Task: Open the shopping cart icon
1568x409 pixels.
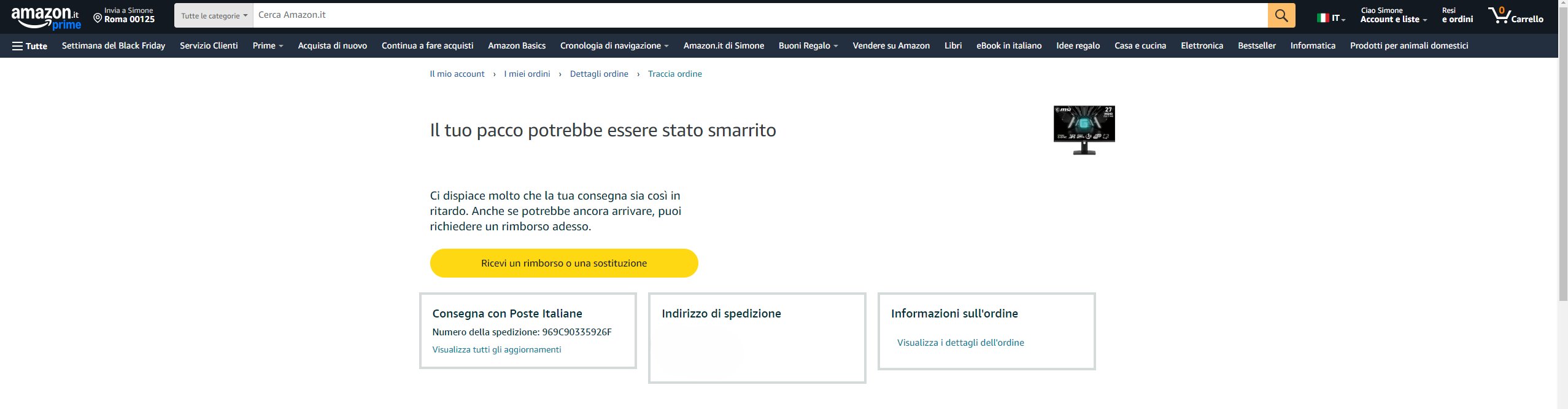Action: pyautogui.click(x=1515, y=15)
